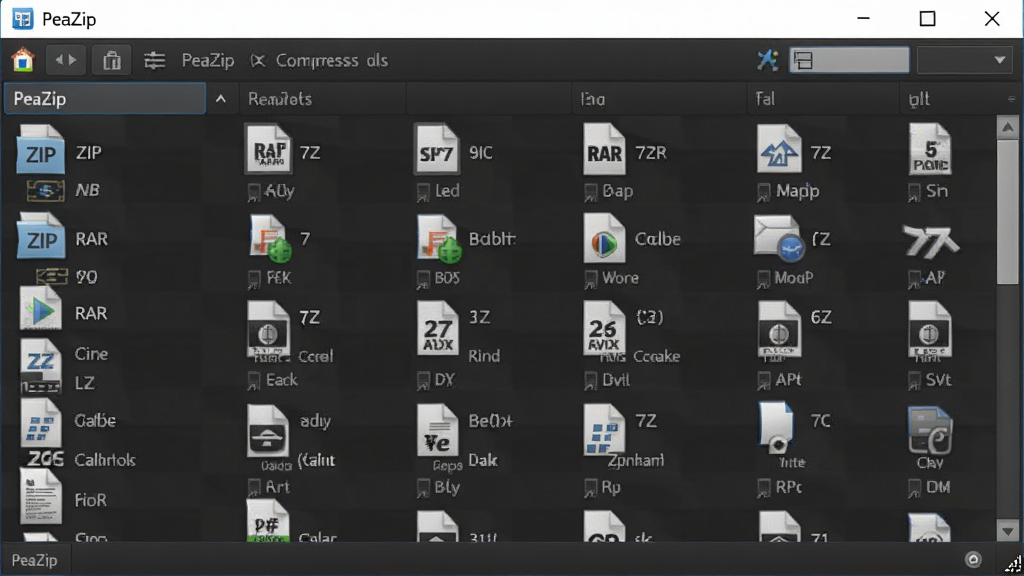Select the white 7Z arrow logo icon
The height and width of the screenshot is (576, 1024).
[x=931, y=241]
